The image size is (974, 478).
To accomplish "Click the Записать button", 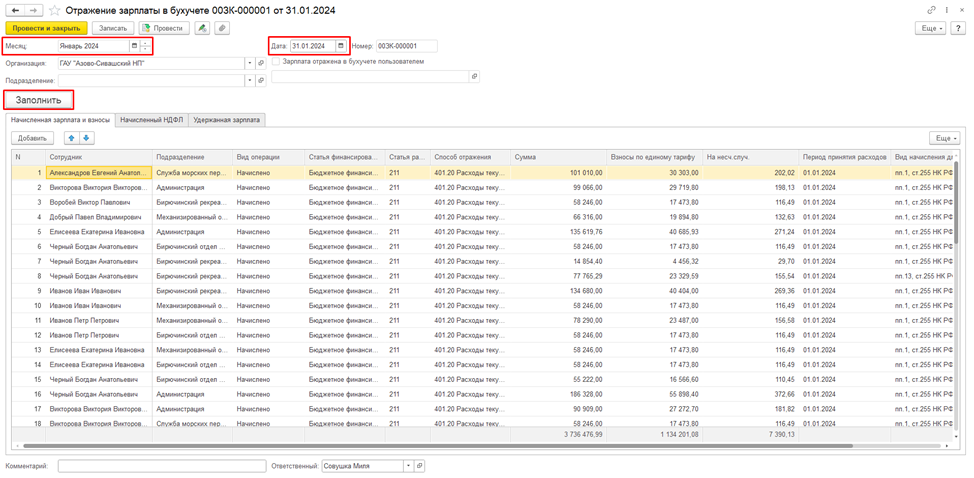I will [x=113, y=29].
